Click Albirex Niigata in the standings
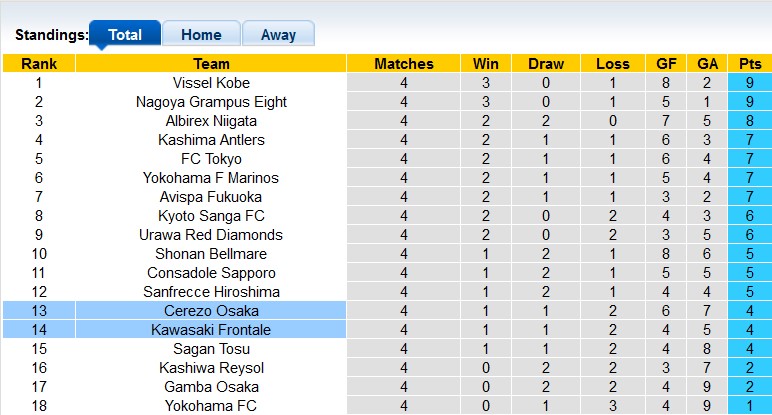772x415 pixels. tap(211, 121)
